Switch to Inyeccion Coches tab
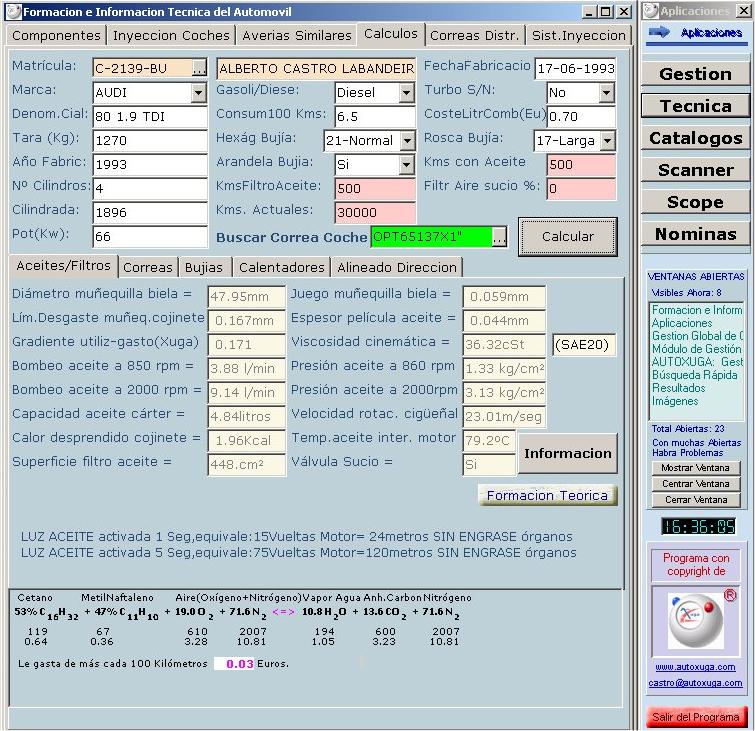 171,35
